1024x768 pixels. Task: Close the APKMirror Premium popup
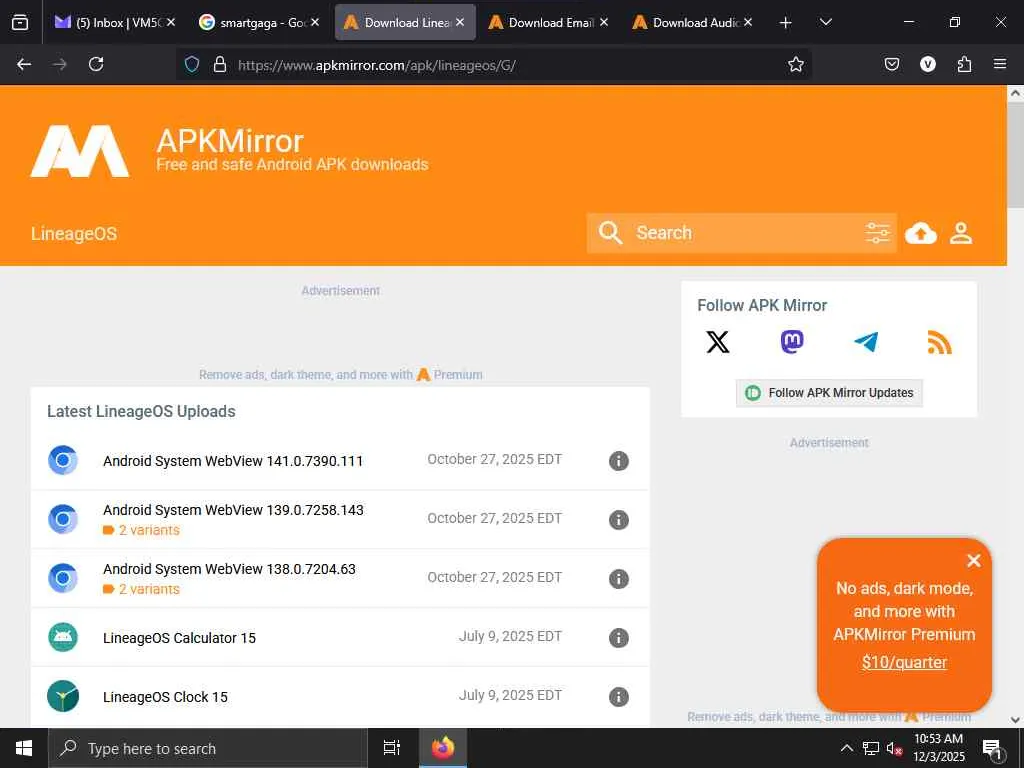(x=974, y=560)
